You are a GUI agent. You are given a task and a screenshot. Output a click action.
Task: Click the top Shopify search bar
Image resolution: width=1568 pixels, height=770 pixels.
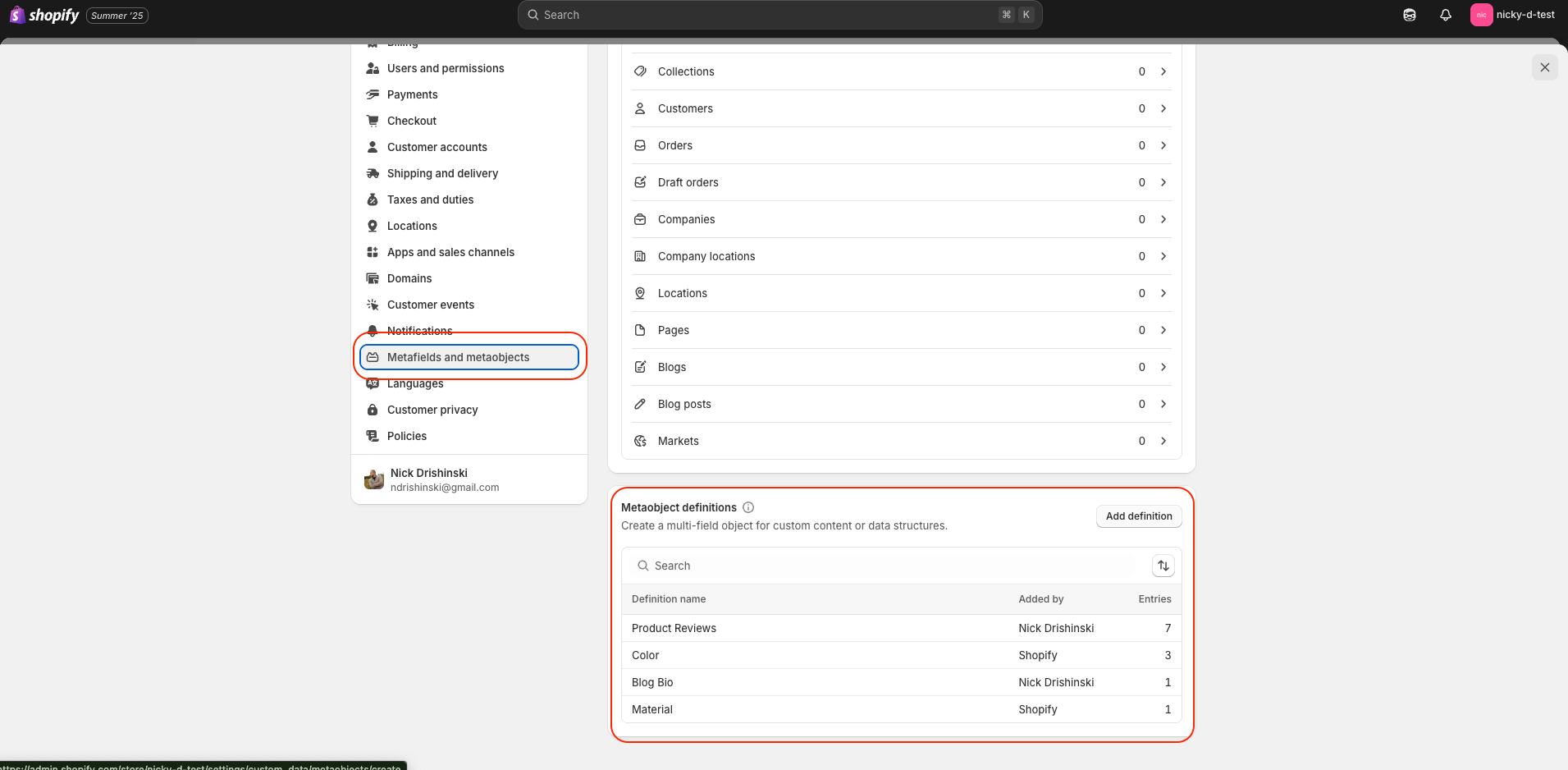click(x=779, y=15)
